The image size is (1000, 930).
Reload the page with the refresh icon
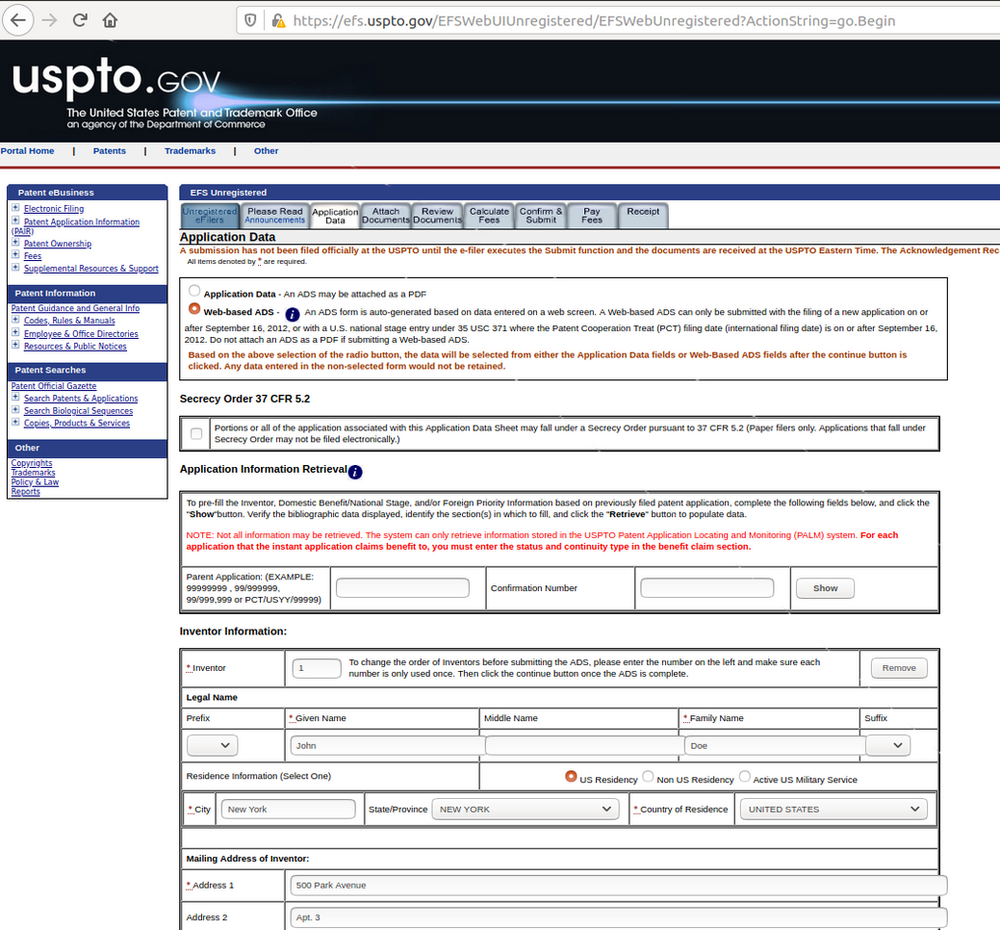(80, 20)
